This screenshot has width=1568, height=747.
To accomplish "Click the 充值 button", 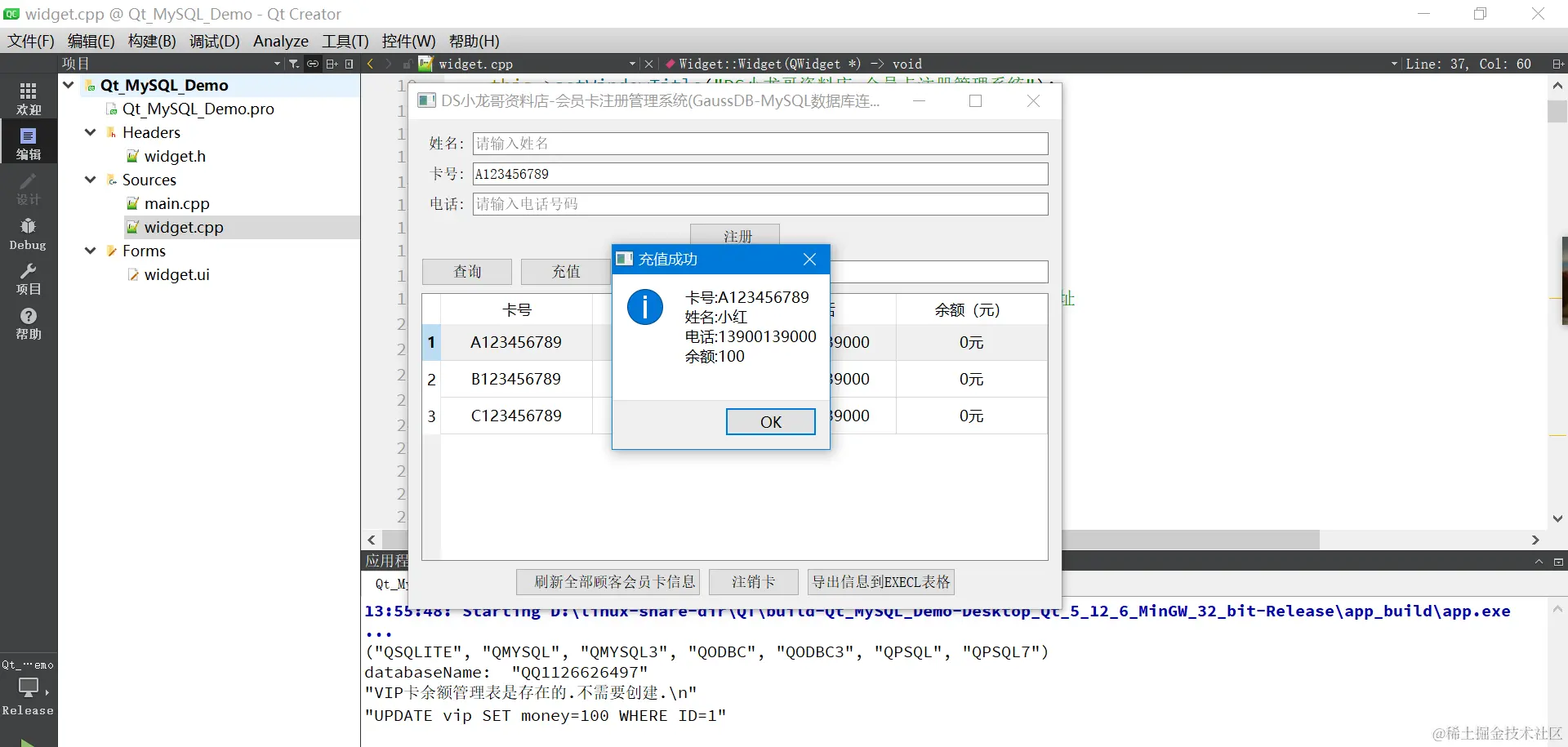I will (x=566, y=272).
